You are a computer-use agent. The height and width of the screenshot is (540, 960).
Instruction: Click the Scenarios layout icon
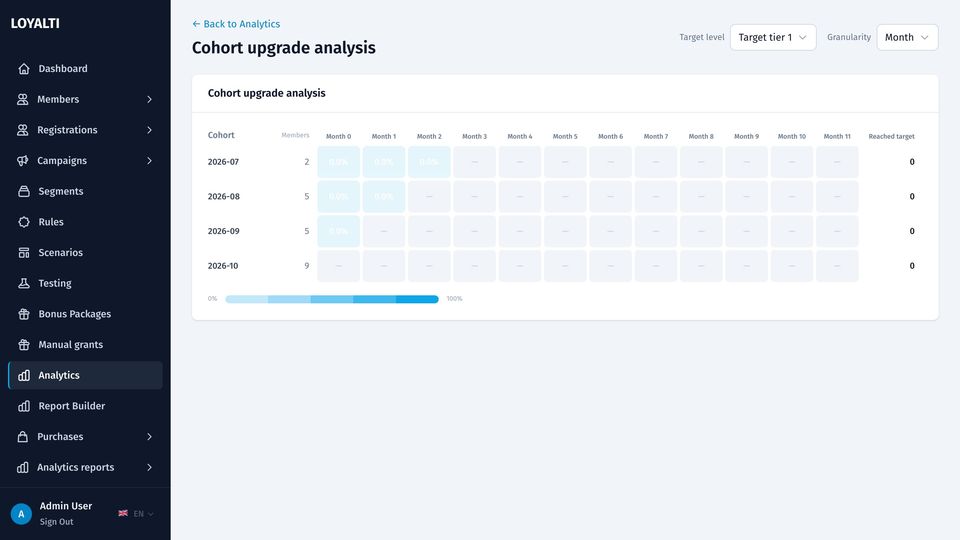click(x=24, y=252)
